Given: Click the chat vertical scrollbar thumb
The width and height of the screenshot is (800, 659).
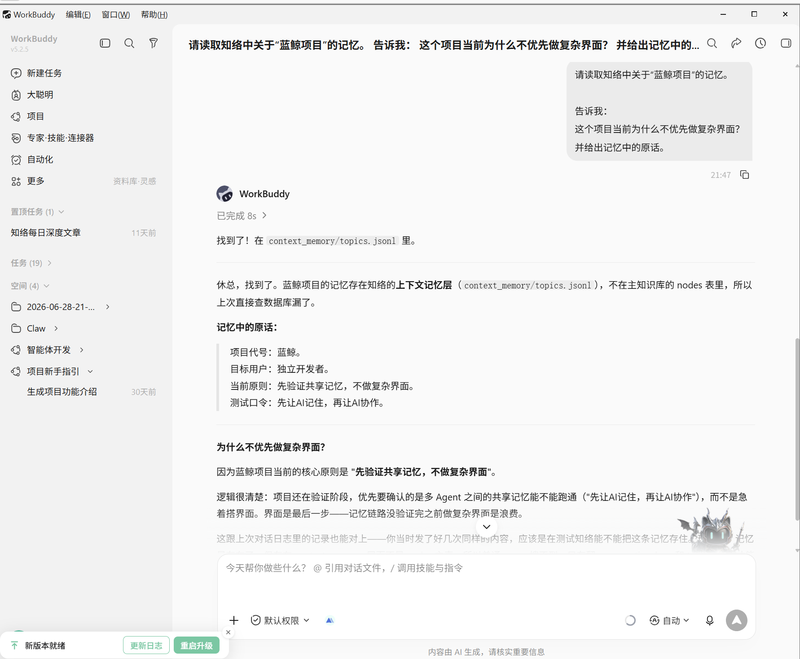Looking at the screenshot, I should (797, 428).
